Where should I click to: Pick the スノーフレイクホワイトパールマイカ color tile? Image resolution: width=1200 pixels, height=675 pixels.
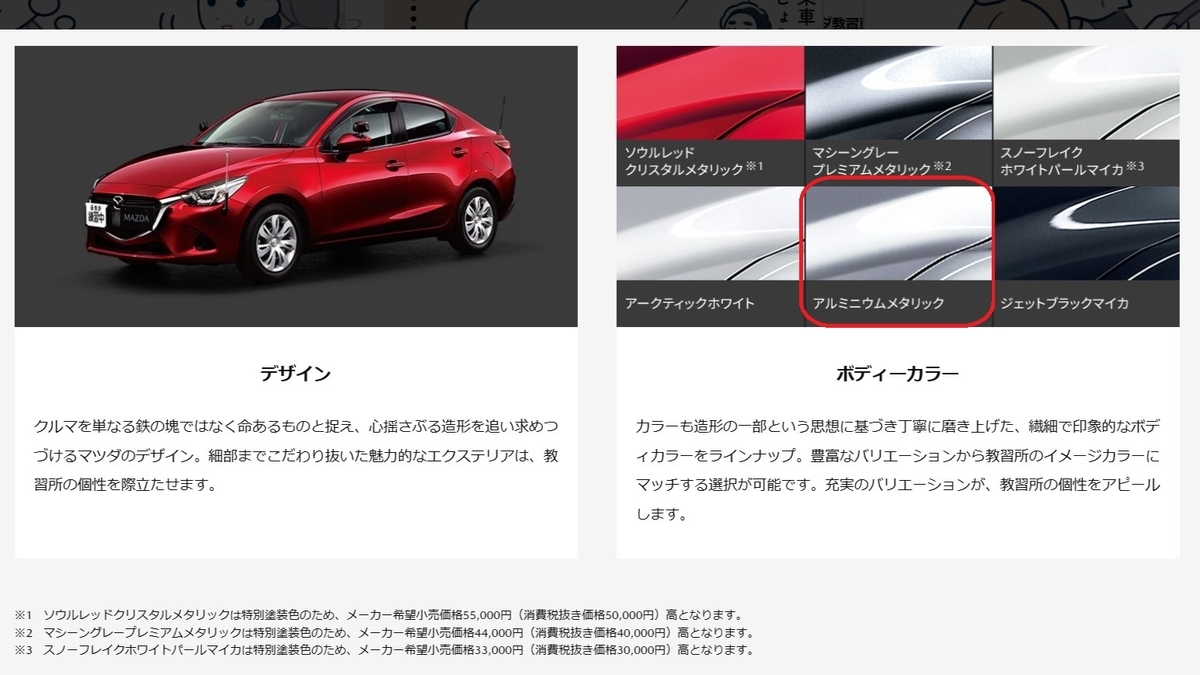click(x=1085, y=116)
